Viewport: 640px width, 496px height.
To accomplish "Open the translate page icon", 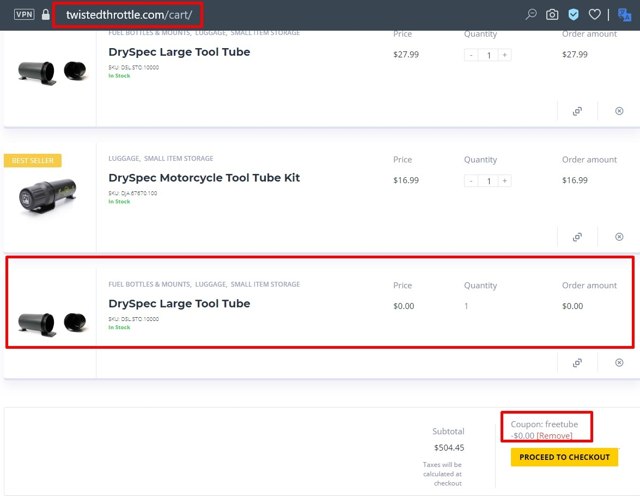I will pyautogui.click(x=624, y=15).
